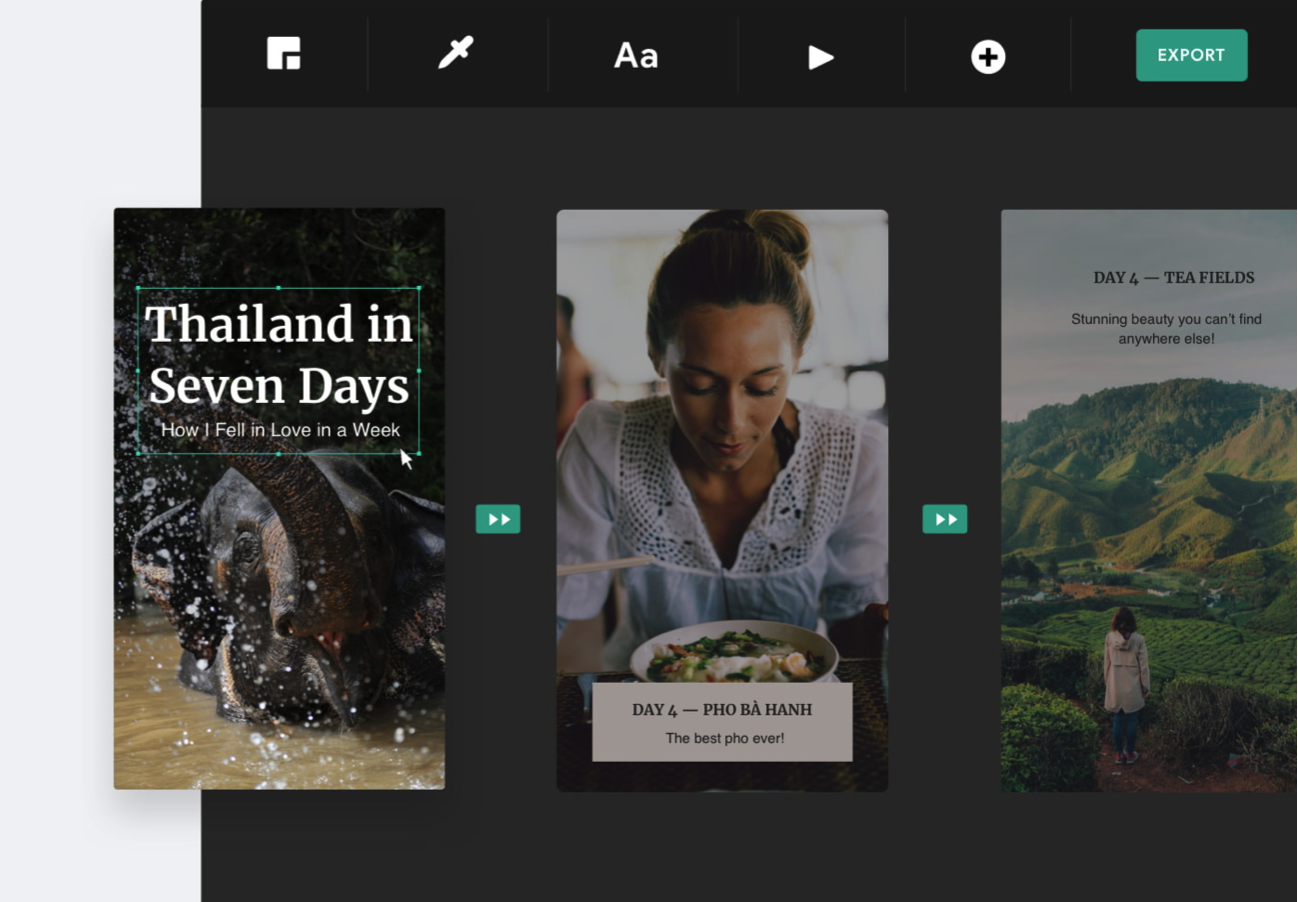Click the 'DAY 4 — TEA FIELDS' heading

(1174, 277)
